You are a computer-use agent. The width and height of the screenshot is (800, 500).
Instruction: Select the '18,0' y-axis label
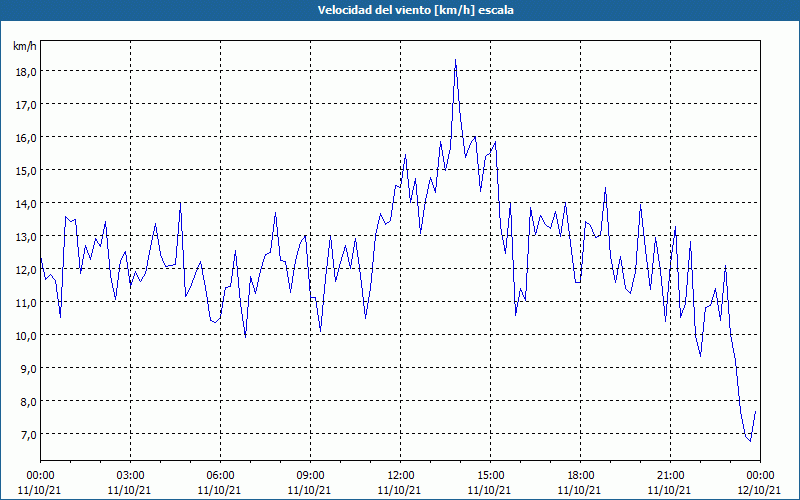point(26,71)
